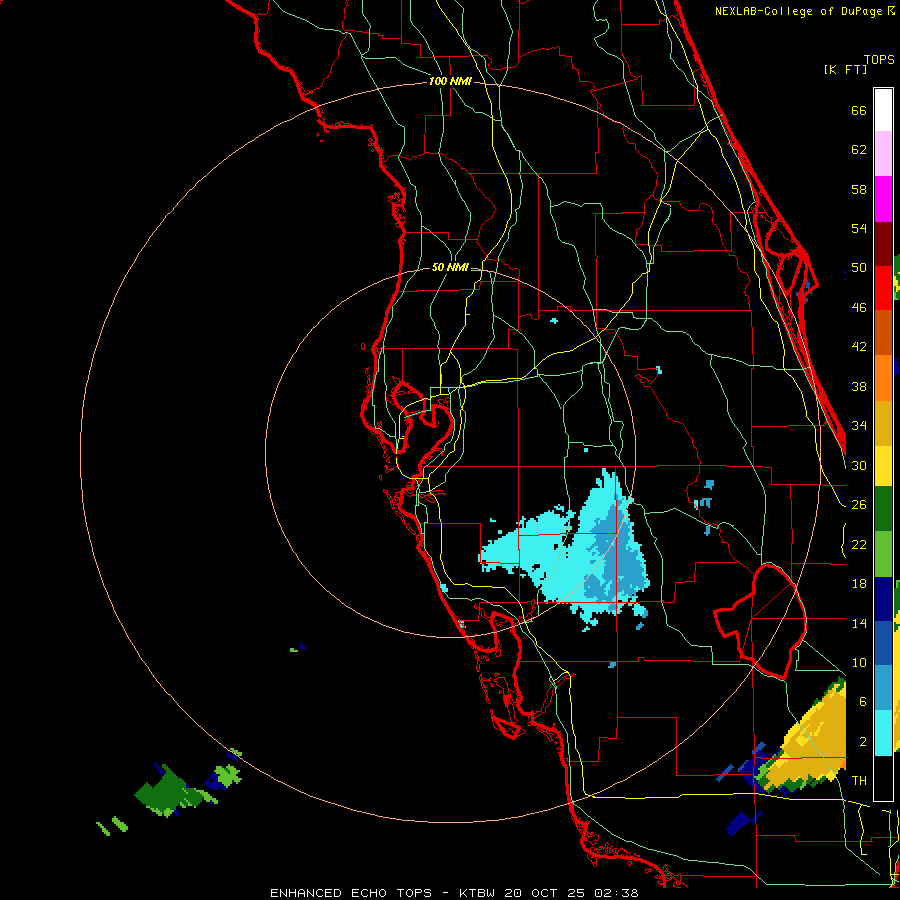Click the 18 legend scale number
This screenshot has width=900, height=900.
coord(859,584)
